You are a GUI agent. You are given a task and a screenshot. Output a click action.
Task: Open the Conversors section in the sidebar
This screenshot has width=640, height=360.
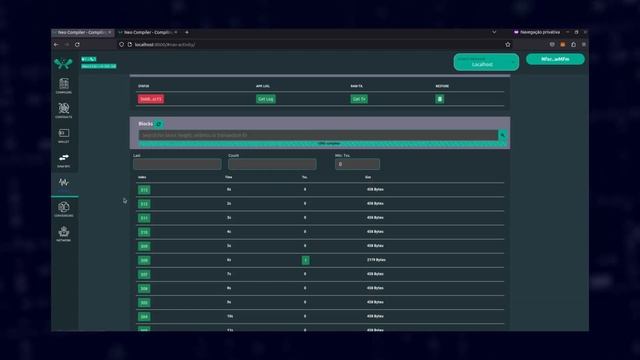point(64,209)
